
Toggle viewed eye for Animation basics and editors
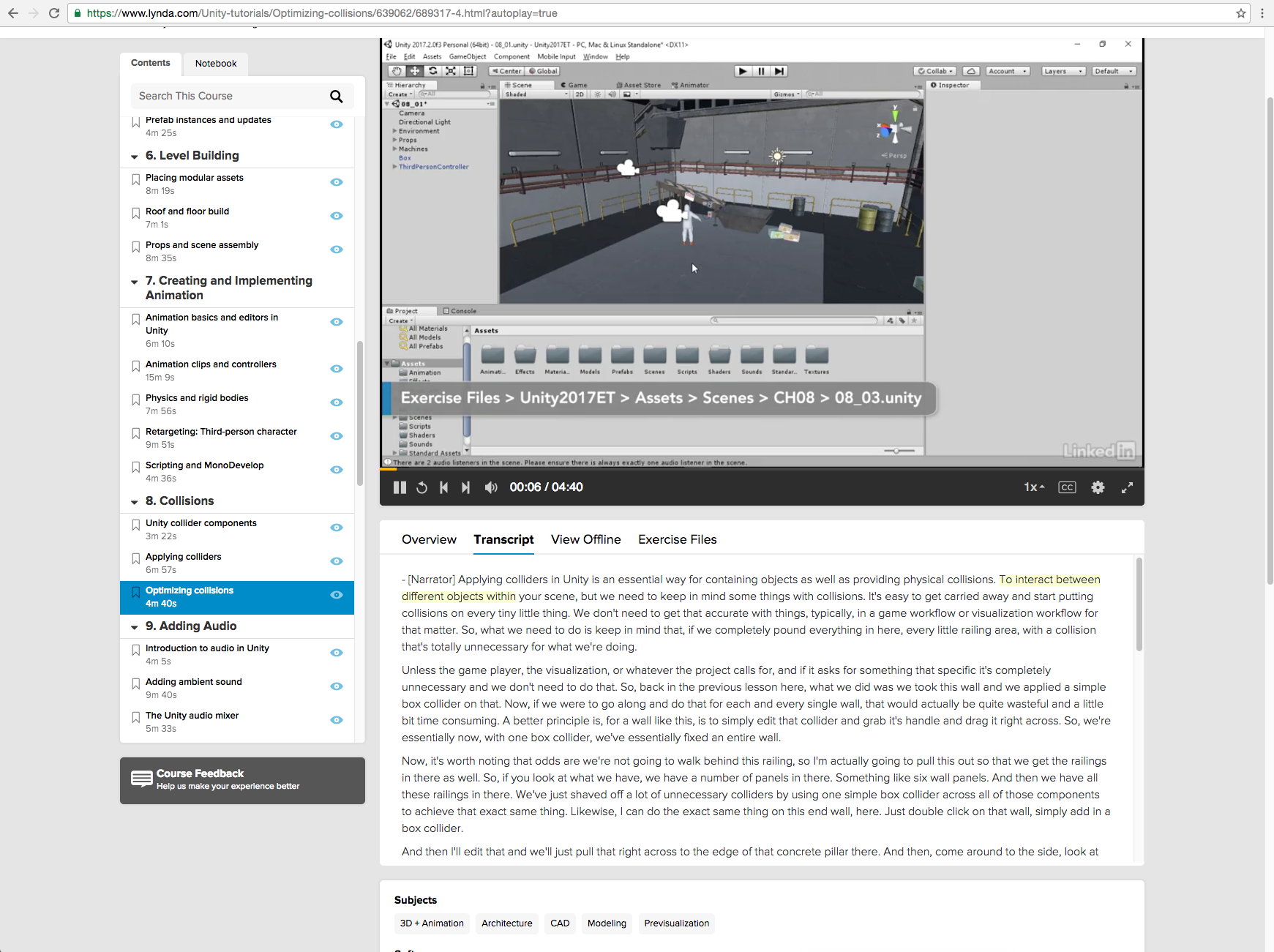[x=337, y=322]
